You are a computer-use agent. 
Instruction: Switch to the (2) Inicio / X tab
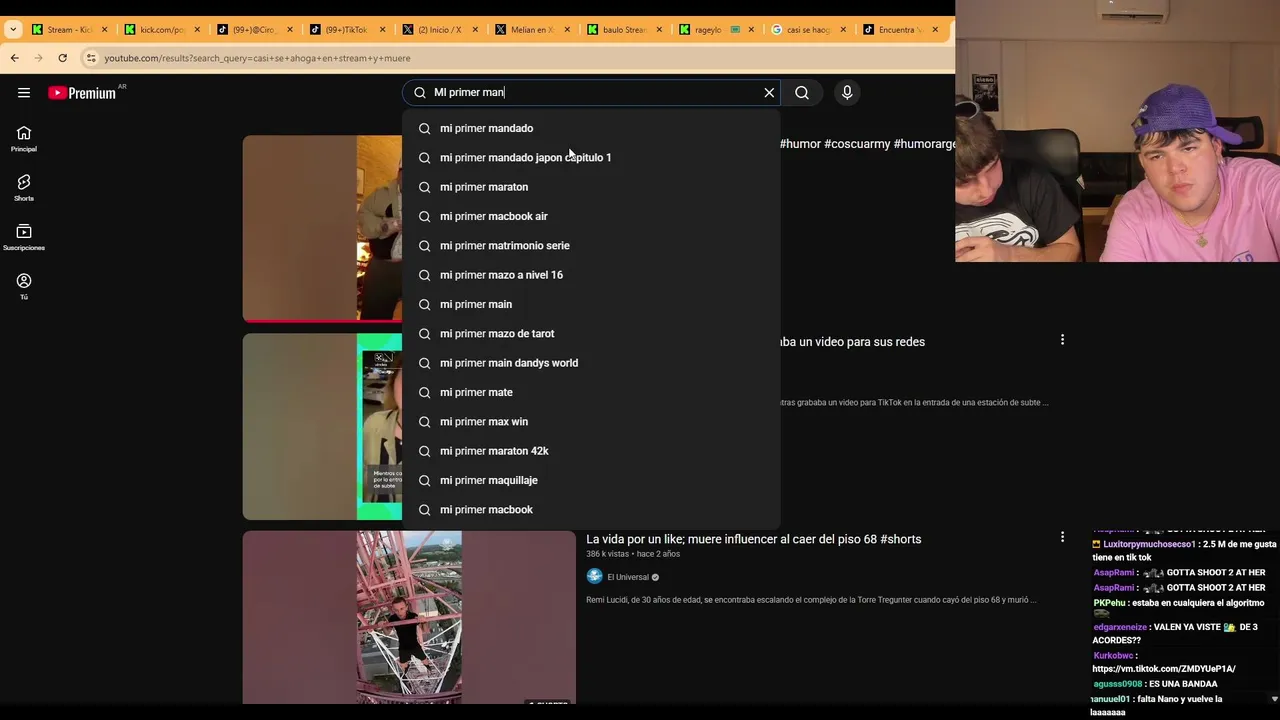click(441, 30)
